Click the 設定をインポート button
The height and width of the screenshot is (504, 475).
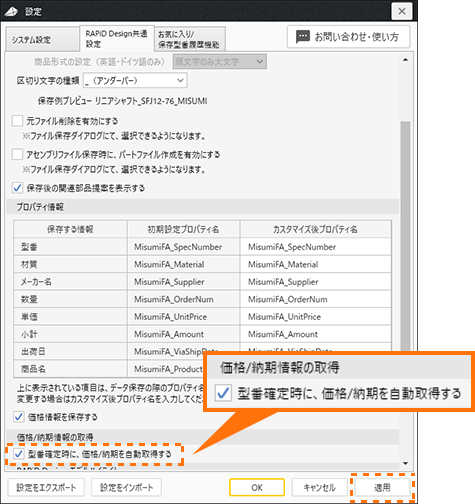(126, 488)
